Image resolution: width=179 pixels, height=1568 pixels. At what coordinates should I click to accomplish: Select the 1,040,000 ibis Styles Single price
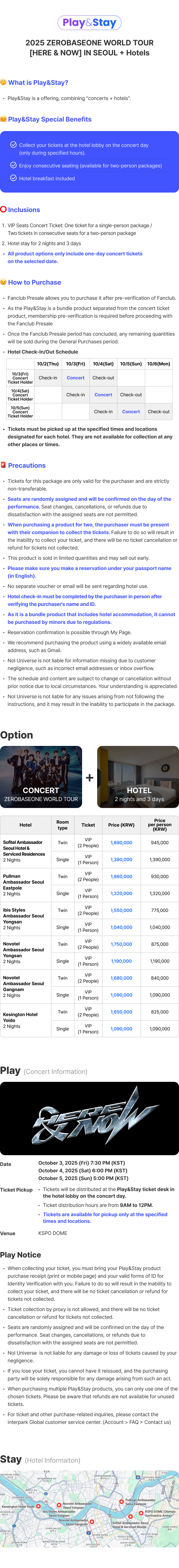point(121,928)
